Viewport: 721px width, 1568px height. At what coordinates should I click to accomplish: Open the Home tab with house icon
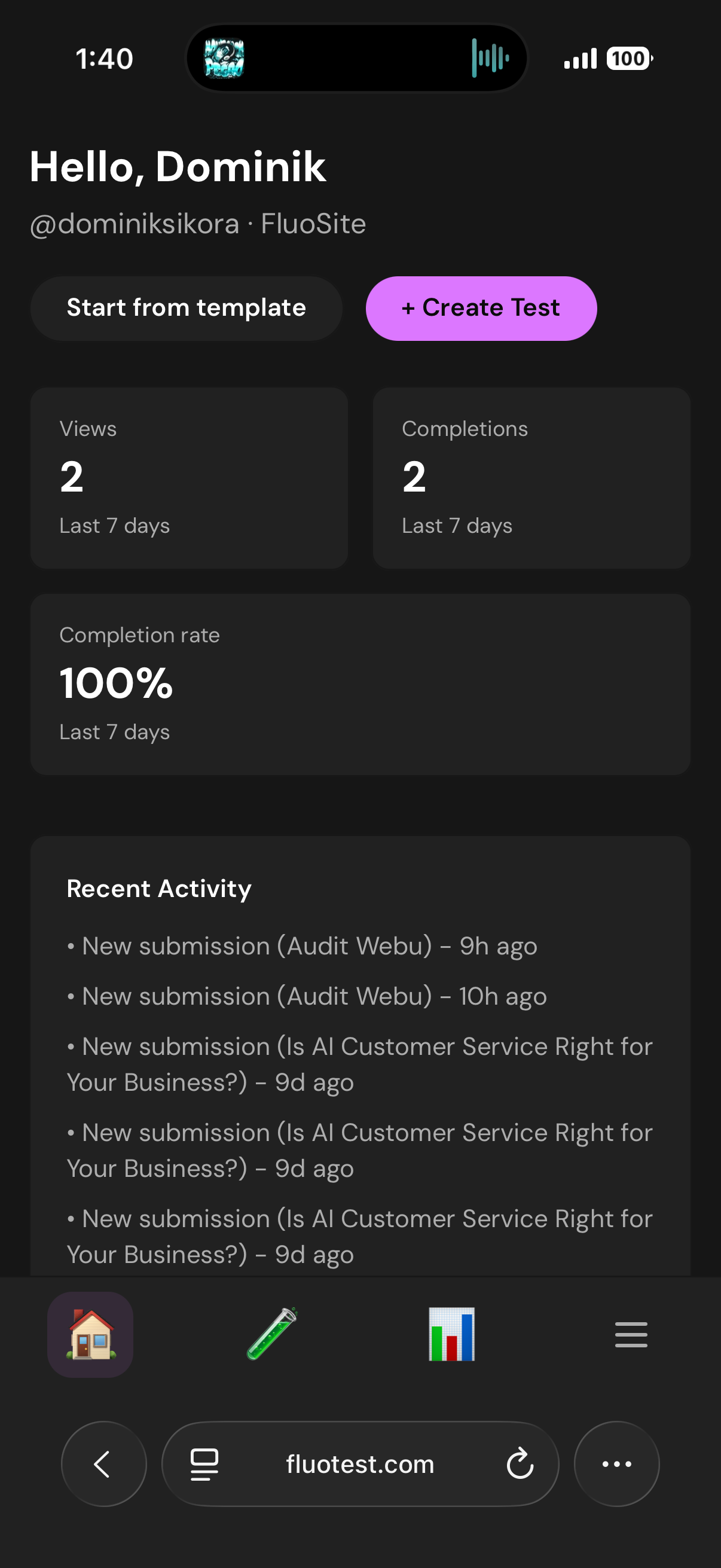[x=90, y=1335]
